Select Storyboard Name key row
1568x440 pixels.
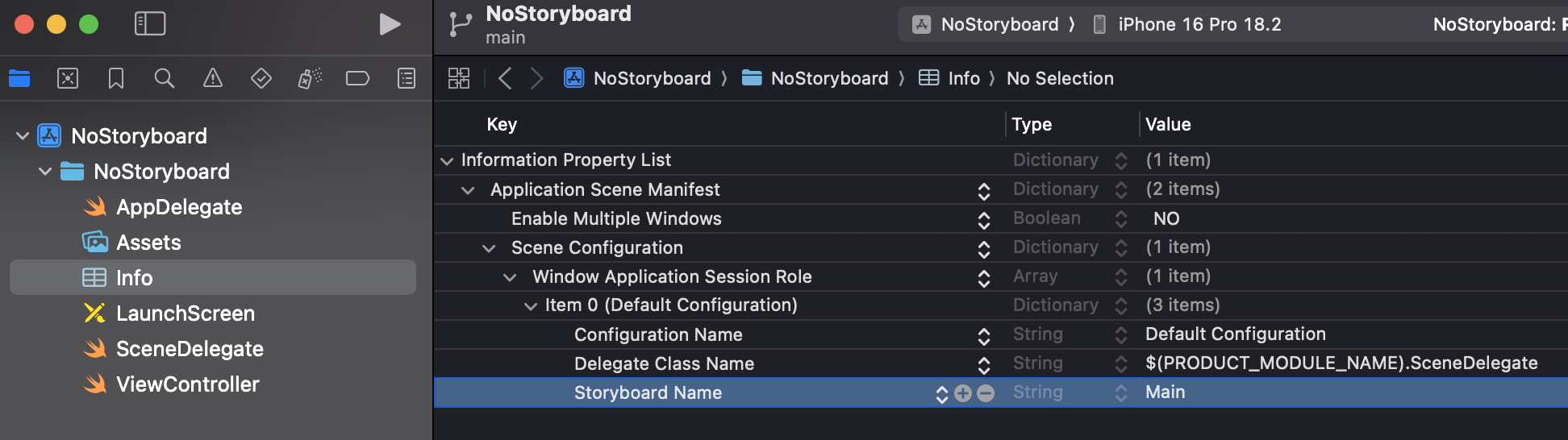pos(648,393)
